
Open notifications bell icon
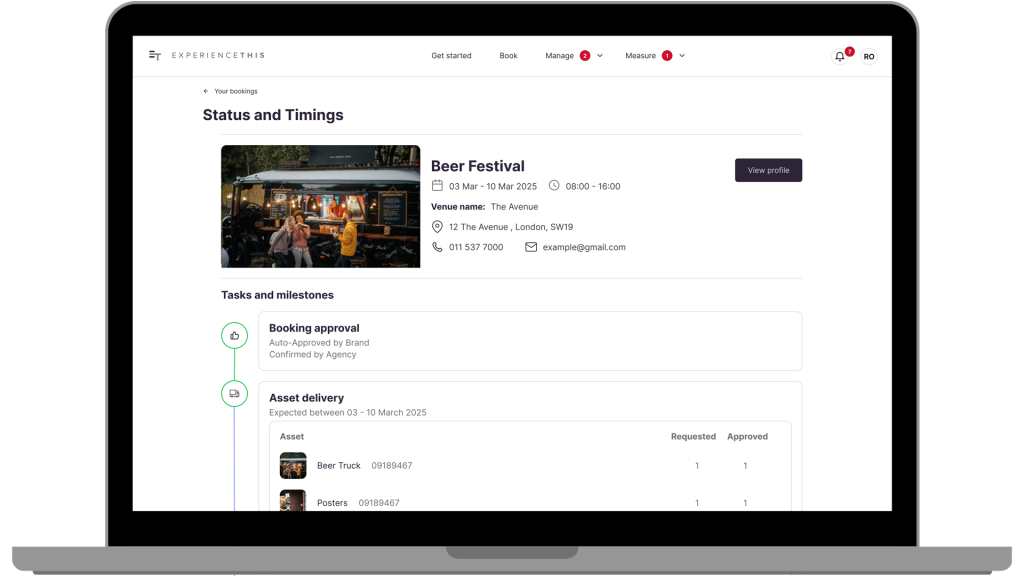coord(840,57)
